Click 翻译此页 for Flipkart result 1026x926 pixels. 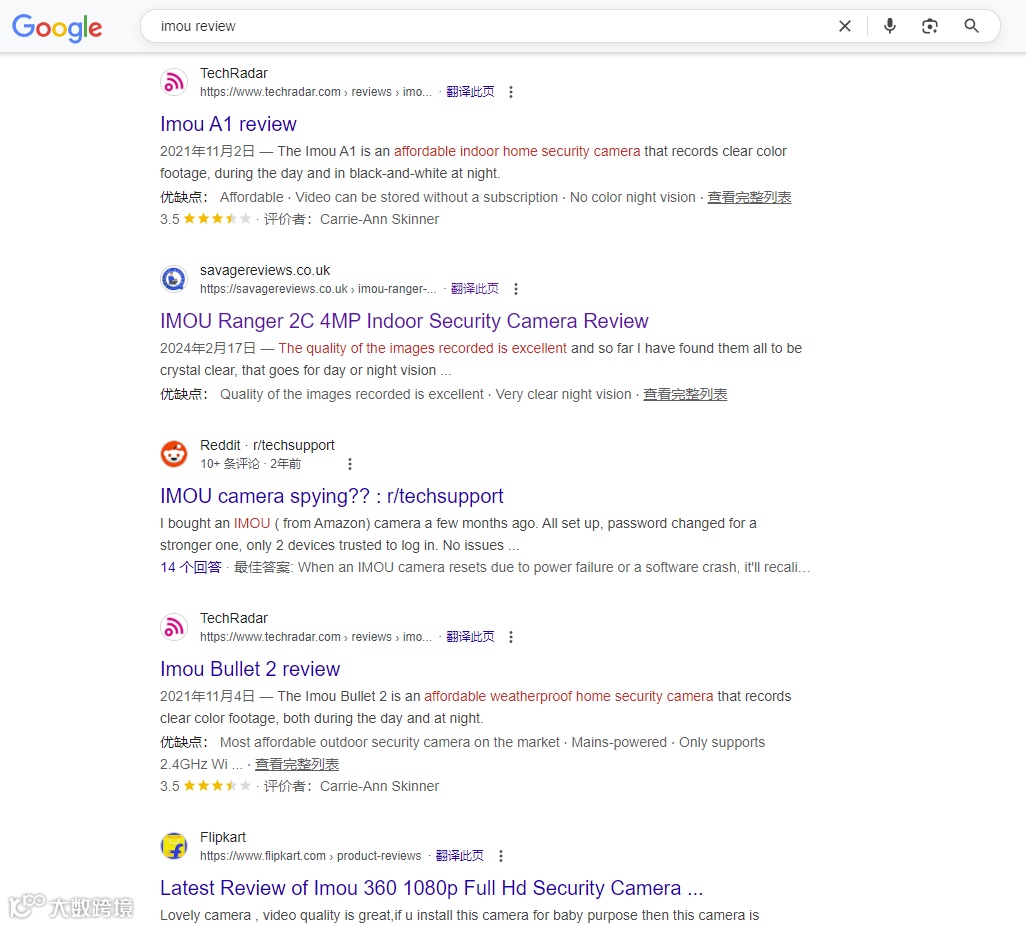pyautogui.click(x=459, y=855)
